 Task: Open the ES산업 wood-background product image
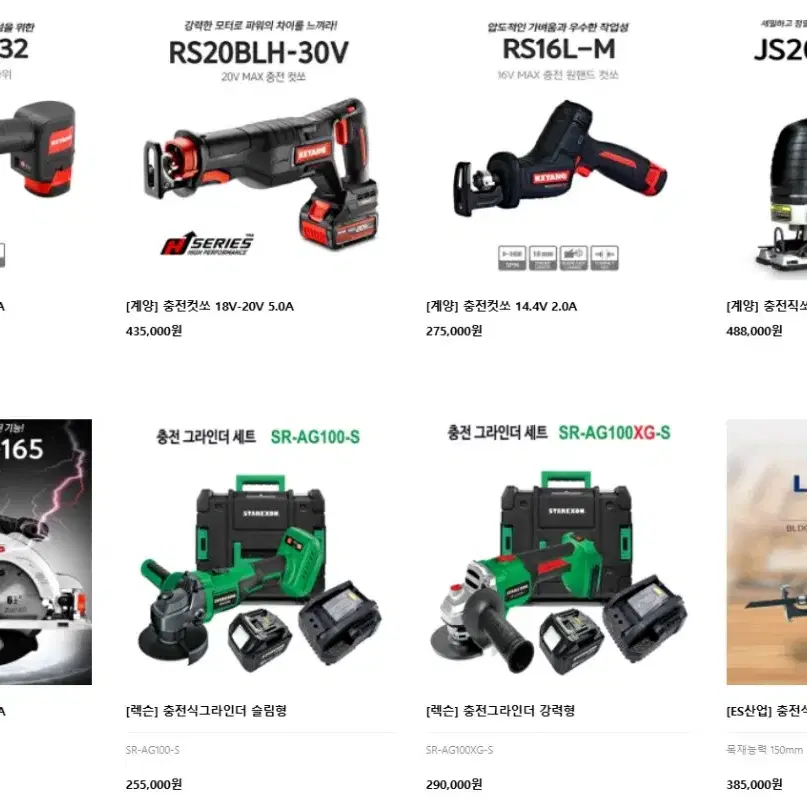pos(767,552)
